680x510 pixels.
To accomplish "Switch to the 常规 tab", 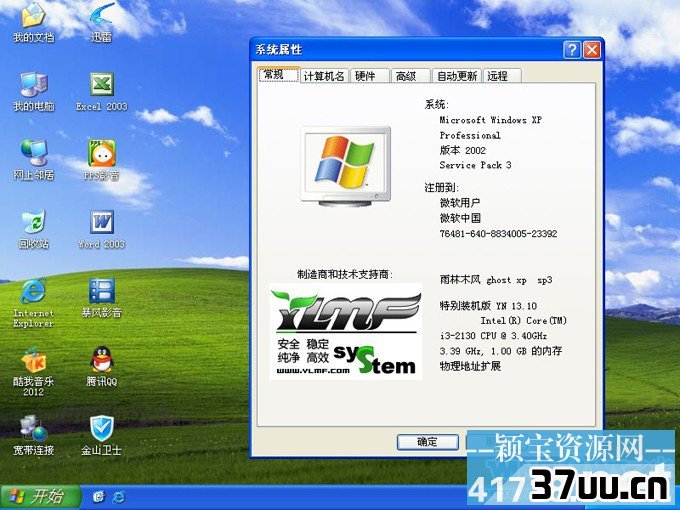I will point(278,75).
